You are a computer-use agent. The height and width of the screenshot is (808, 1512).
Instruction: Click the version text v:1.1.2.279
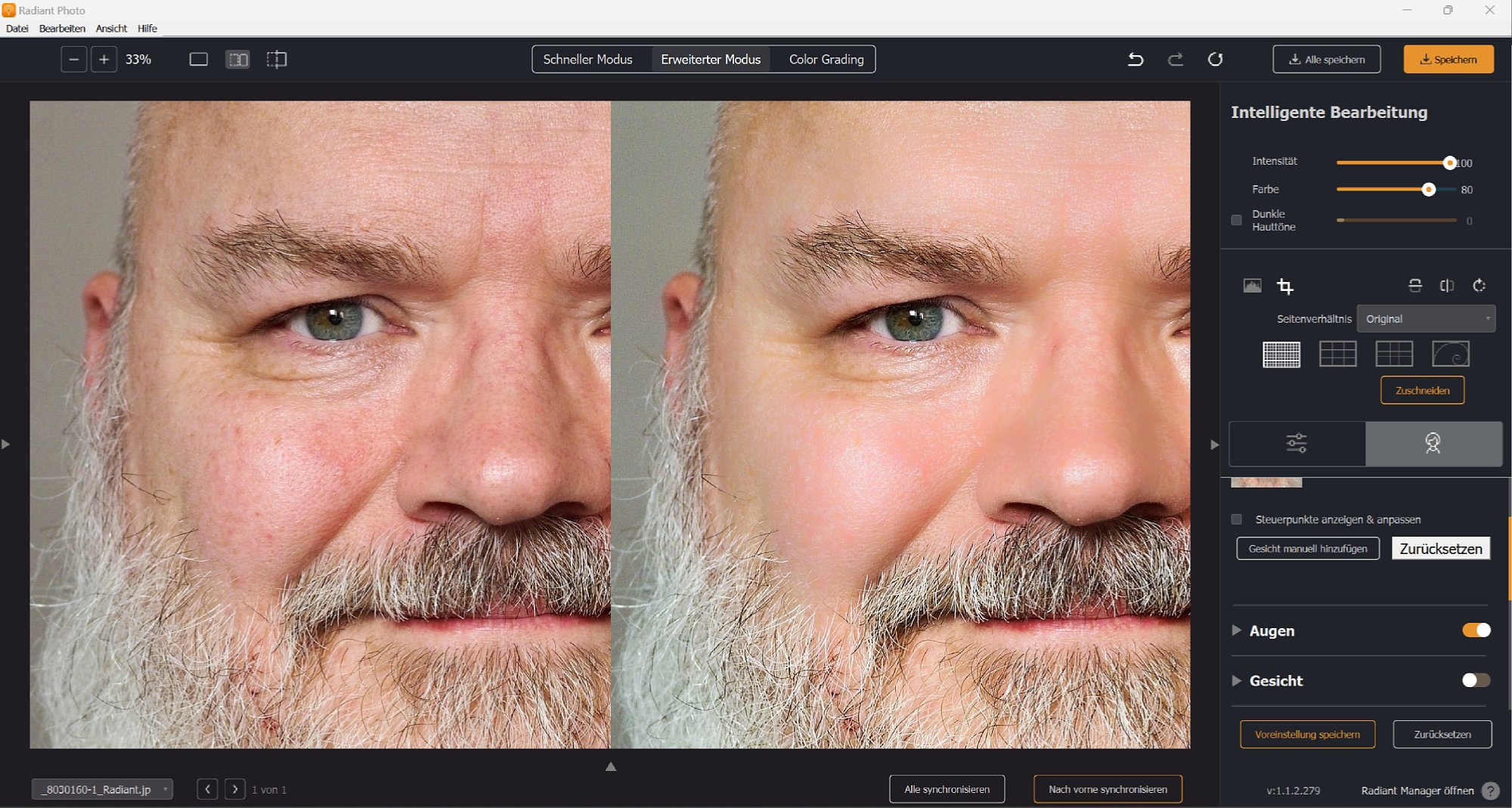pyautogui.click(x=1294, y=791)
